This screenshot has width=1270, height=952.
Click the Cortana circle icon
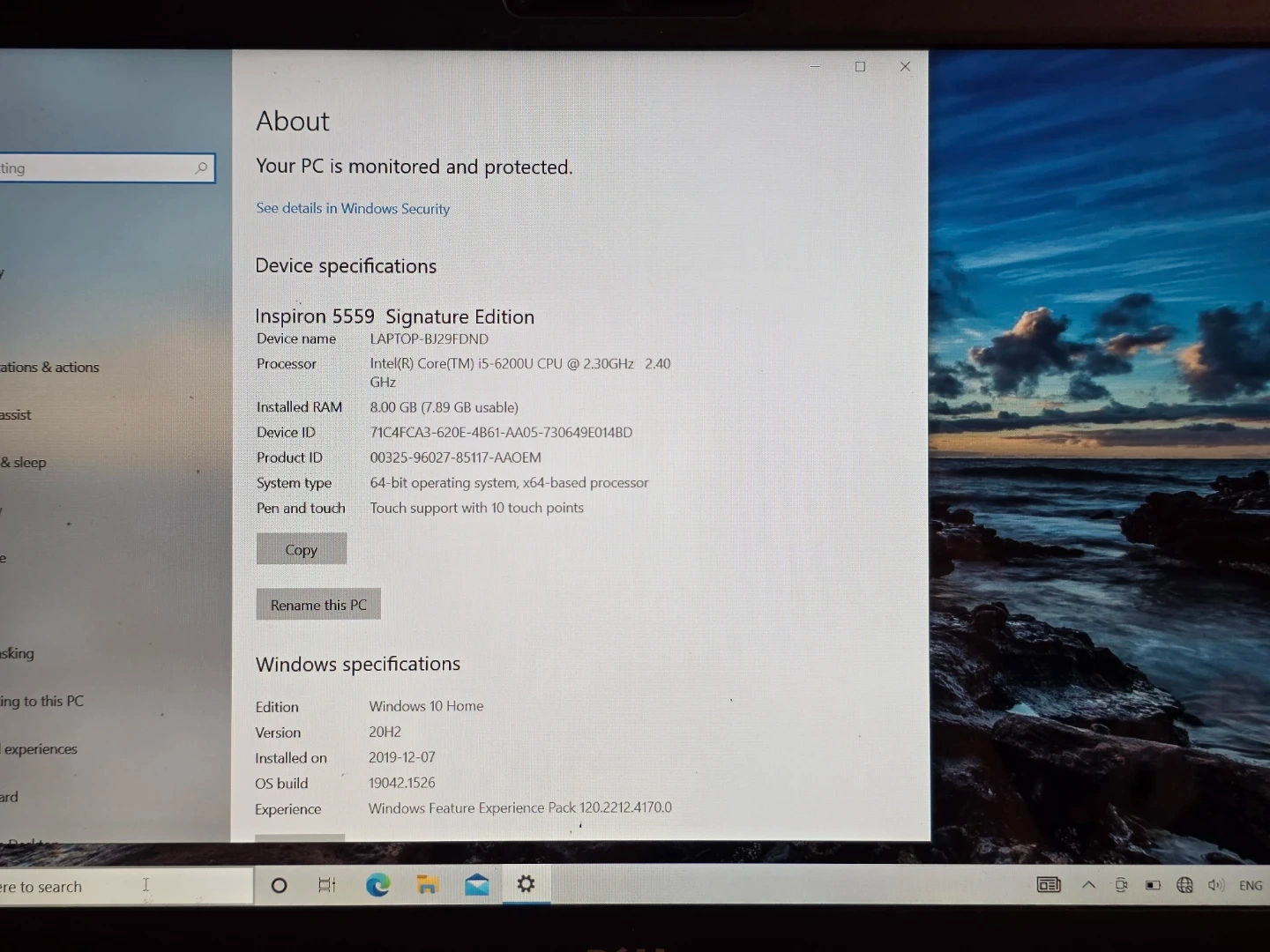coord(279,885)
